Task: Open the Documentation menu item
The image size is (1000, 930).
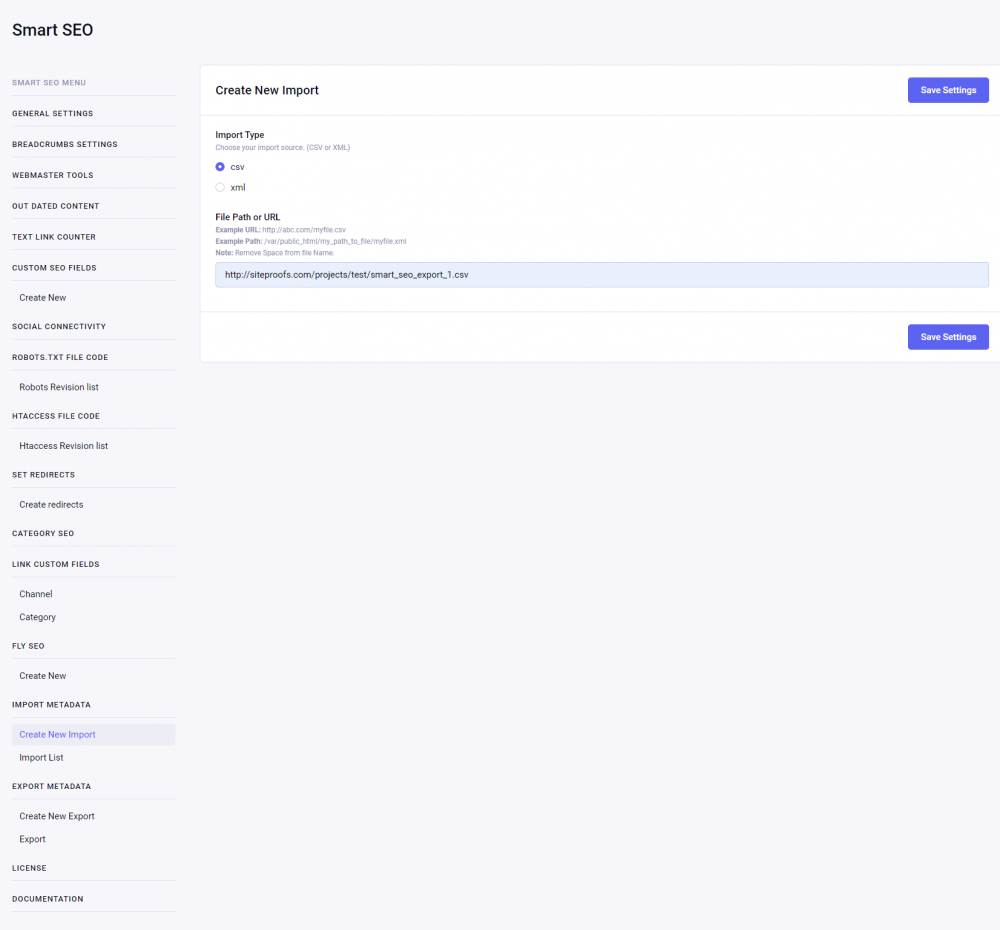Action: [x=48, y=899]
